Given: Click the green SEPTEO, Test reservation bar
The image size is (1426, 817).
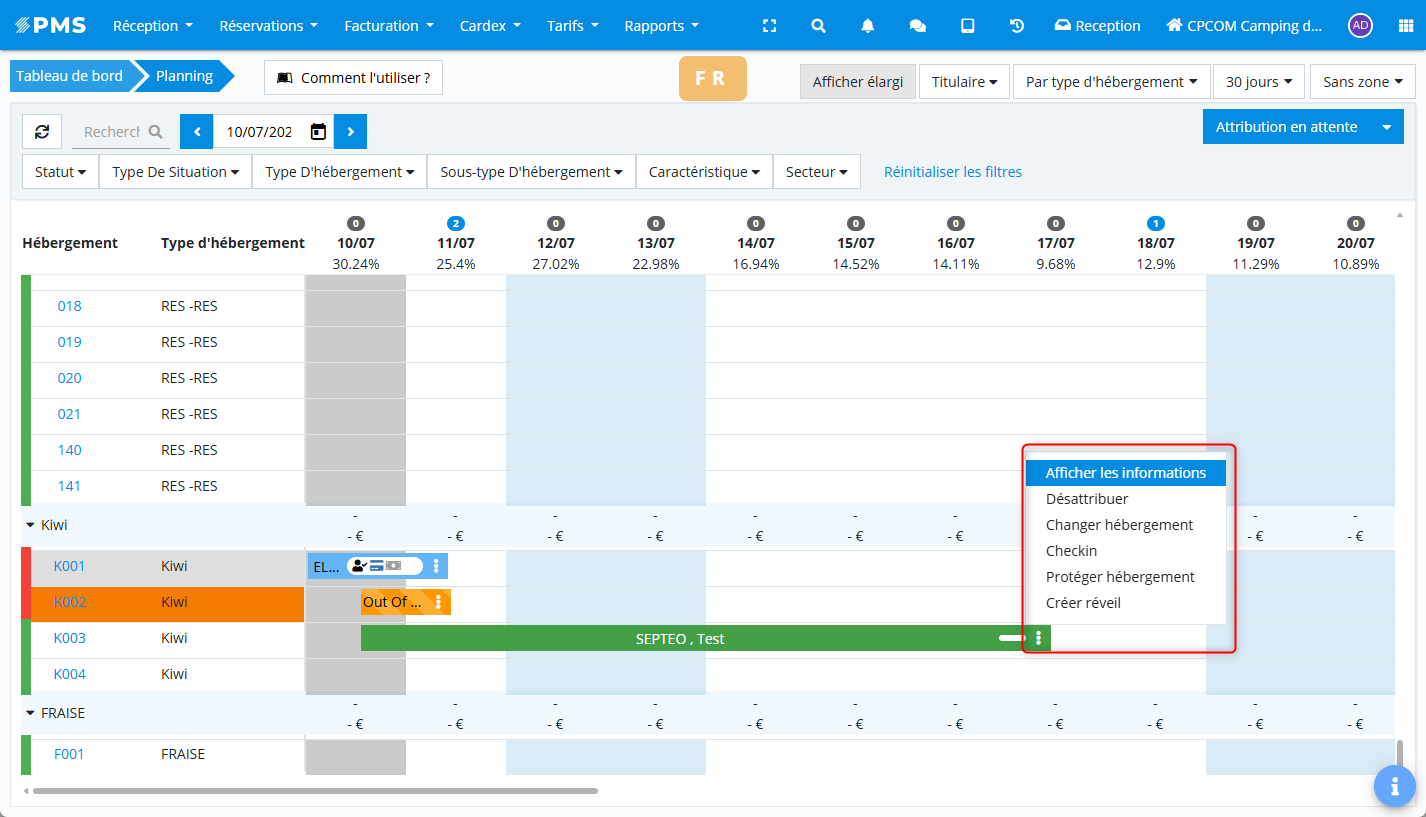Looking at the screenshot, I should 680,639.
